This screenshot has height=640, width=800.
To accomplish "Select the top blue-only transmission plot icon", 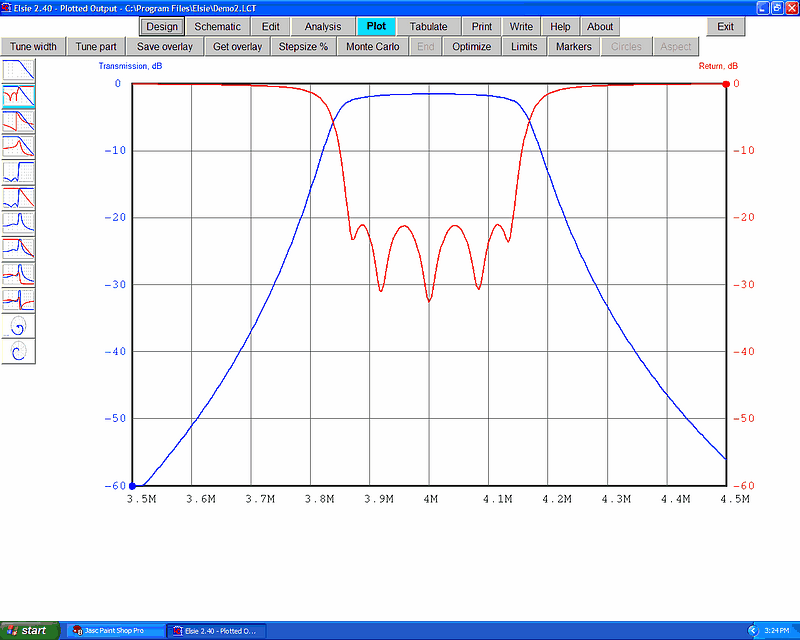I will [x=18, y=70].
